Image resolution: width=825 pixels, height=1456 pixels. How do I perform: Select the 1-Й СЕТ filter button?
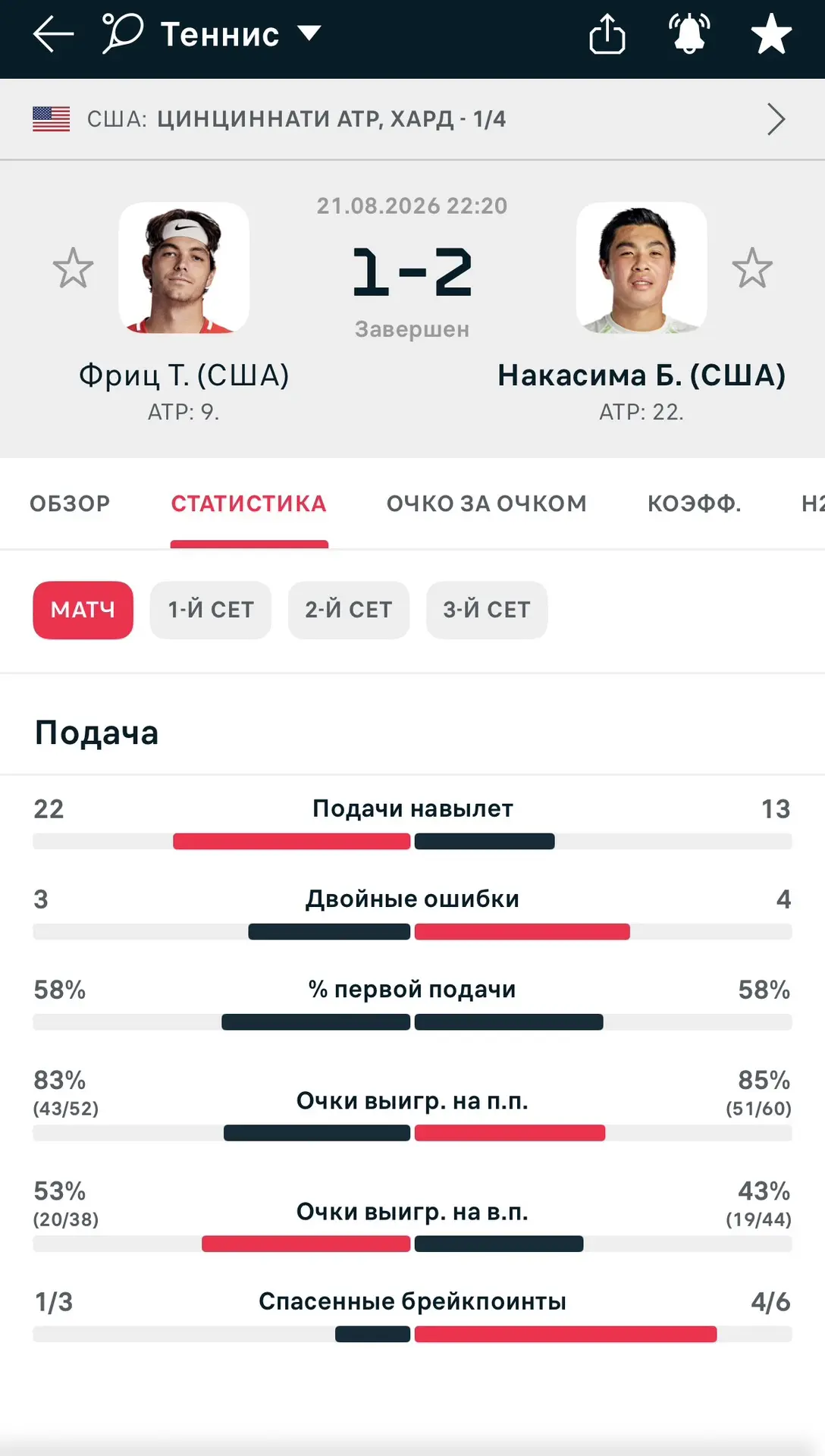pyautogui.click(x=211, y=610)
